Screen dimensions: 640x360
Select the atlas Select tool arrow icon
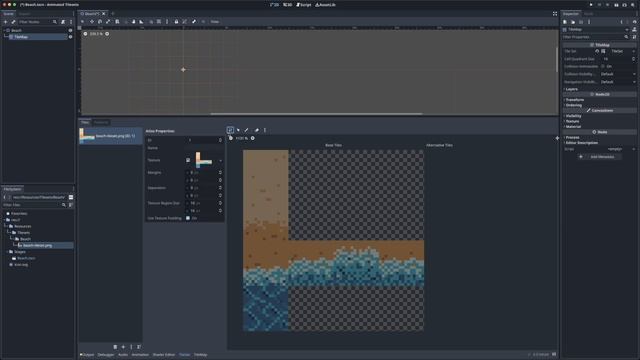238,130
